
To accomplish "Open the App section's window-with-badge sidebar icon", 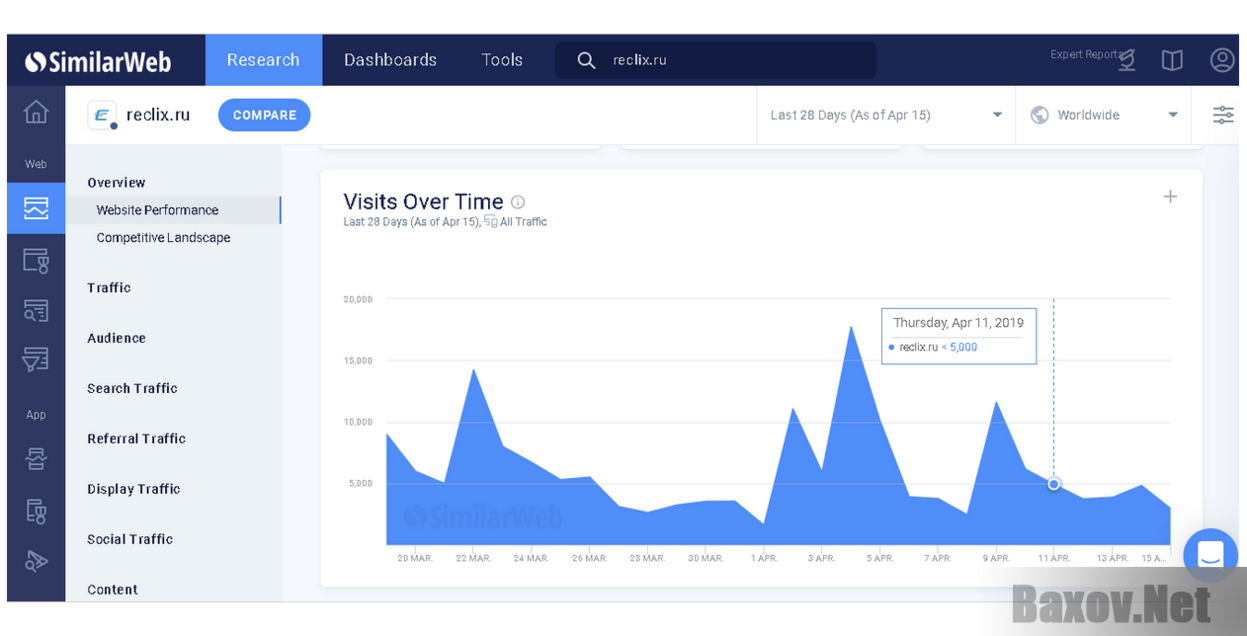I will coord(36,511).
